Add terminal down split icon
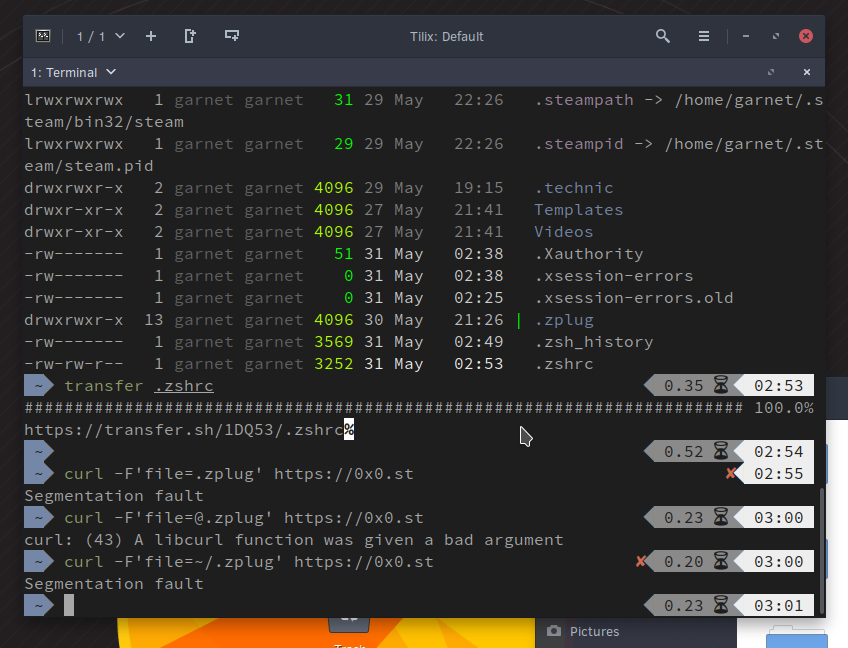 [231, 36]
